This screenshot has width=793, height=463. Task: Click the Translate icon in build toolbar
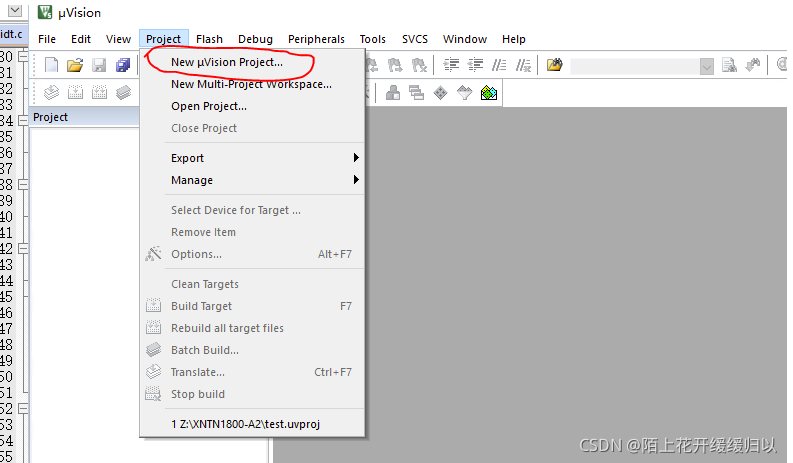(52, 92)
